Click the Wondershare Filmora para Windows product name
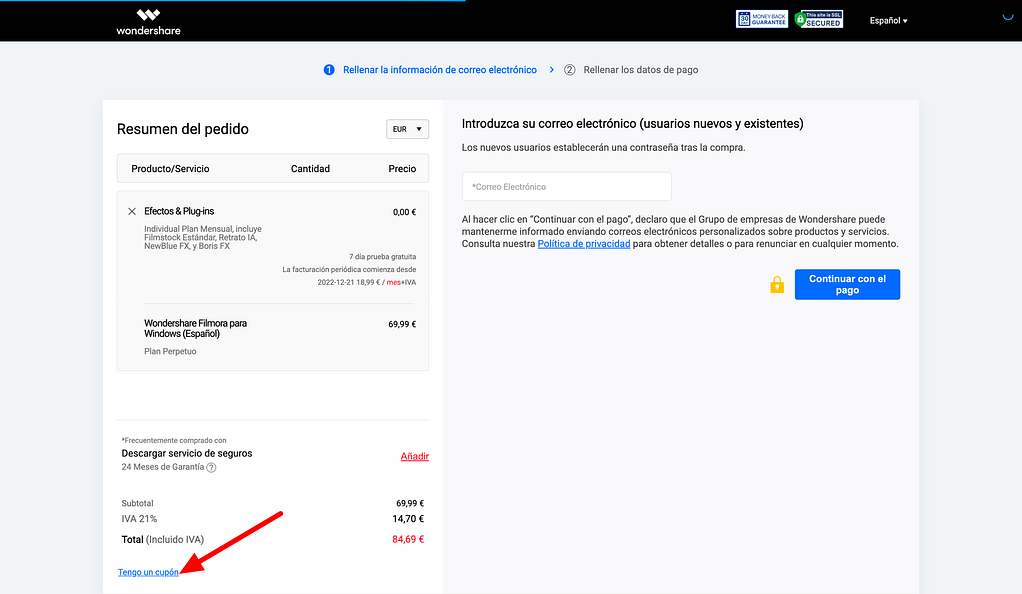The width and height of the screenshot is (1022, 594). (x=196, y=329)
